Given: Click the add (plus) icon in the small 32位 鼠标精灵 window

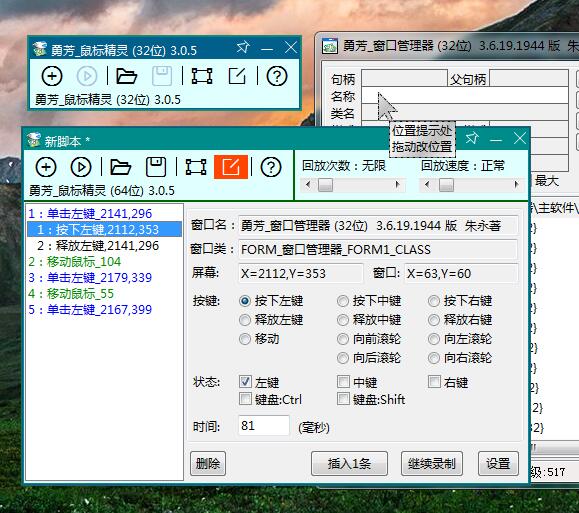Looking at the screenshot, I should point(52,76).
